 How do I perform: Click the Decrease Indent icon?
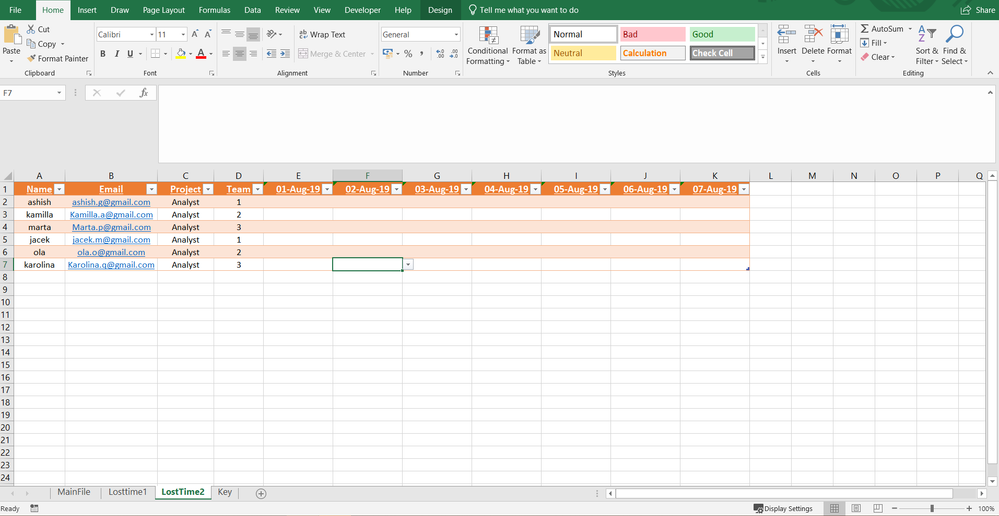point(271,54)
